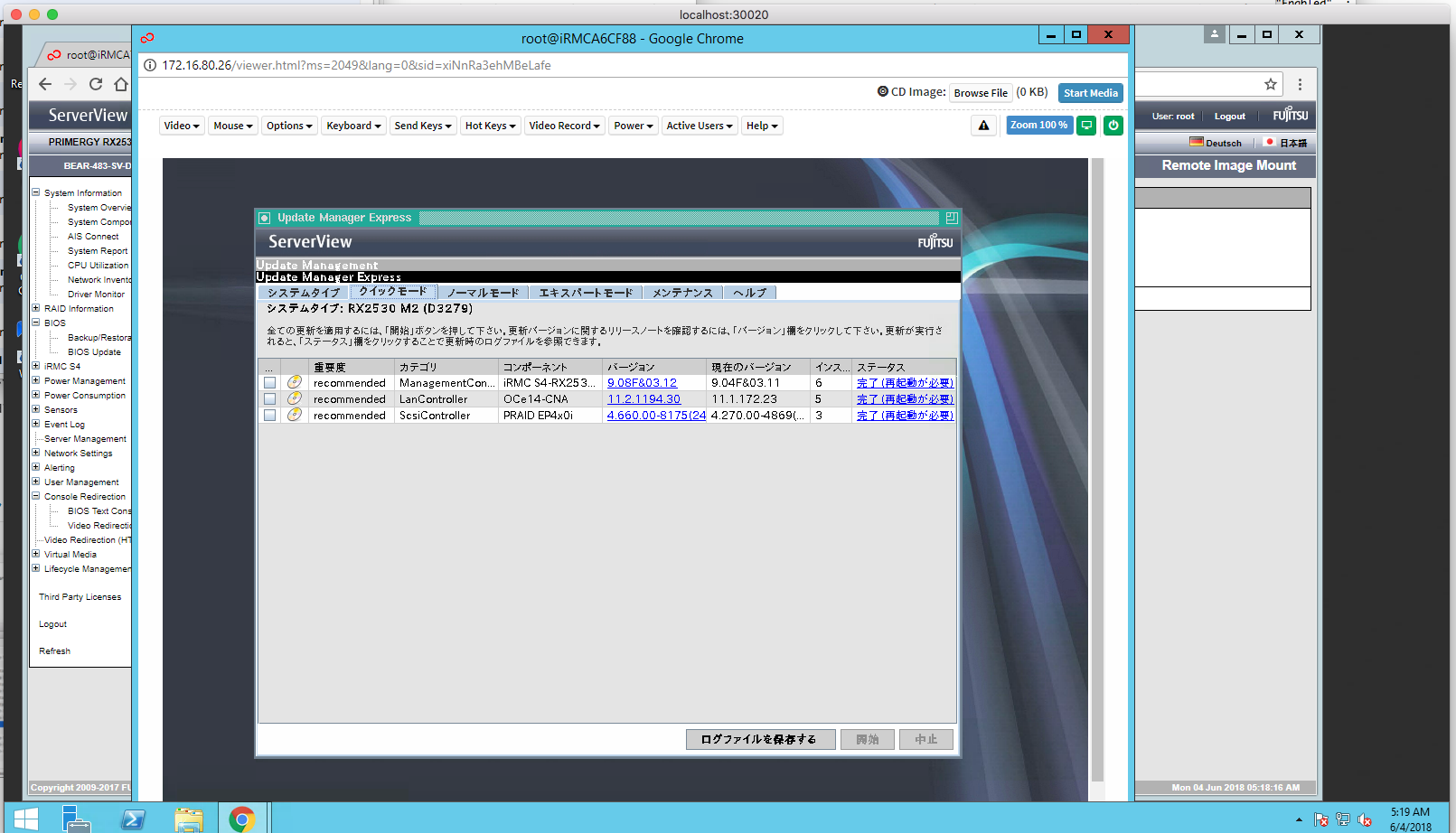Open the Send Keys dropdown

tap(423, 126)
